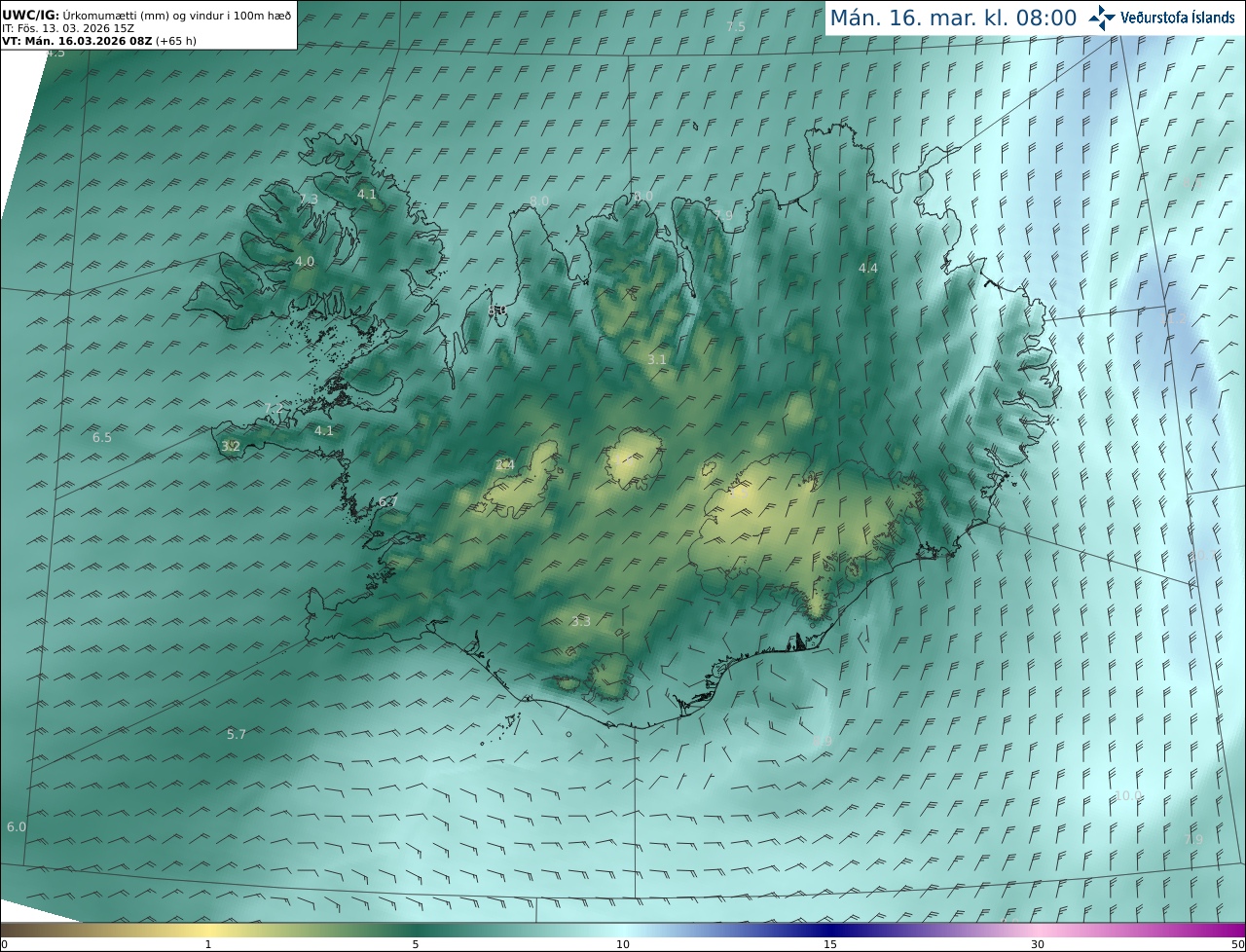Click the 15 tick label on the color scale
This screenshot has width=1246, height=952.
(830, 944)
